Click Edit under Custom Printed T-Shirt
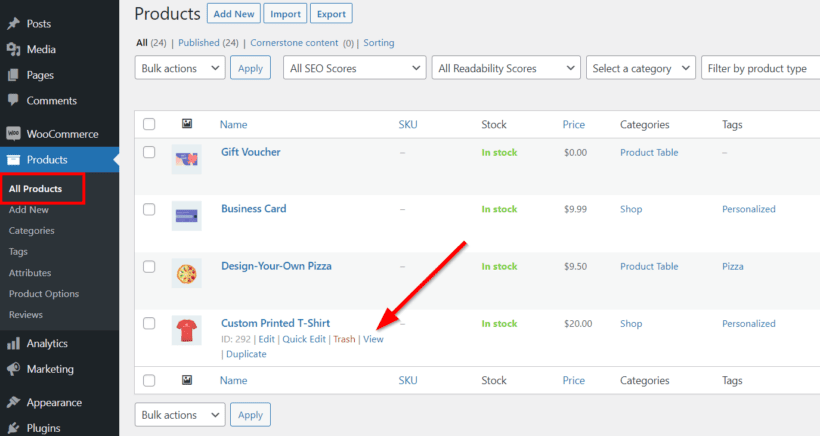This screenshot has height=436, width=820. pos(266,339)
